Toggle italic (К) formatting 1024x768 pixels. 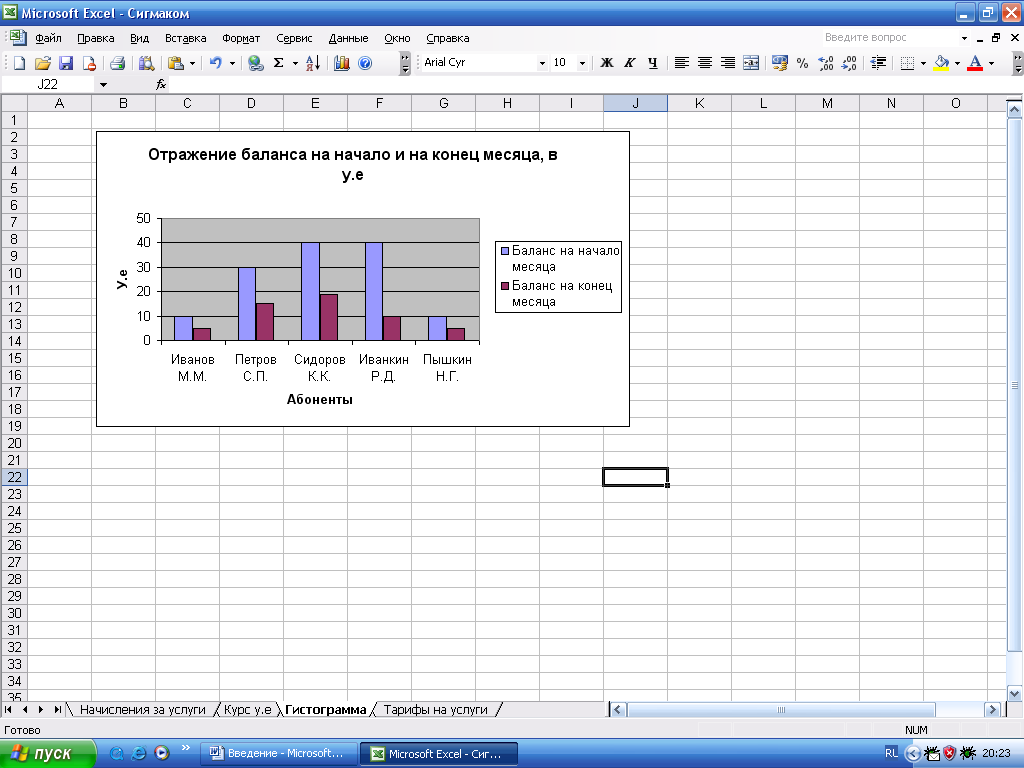pyautogui.click(x=629, y=63)
